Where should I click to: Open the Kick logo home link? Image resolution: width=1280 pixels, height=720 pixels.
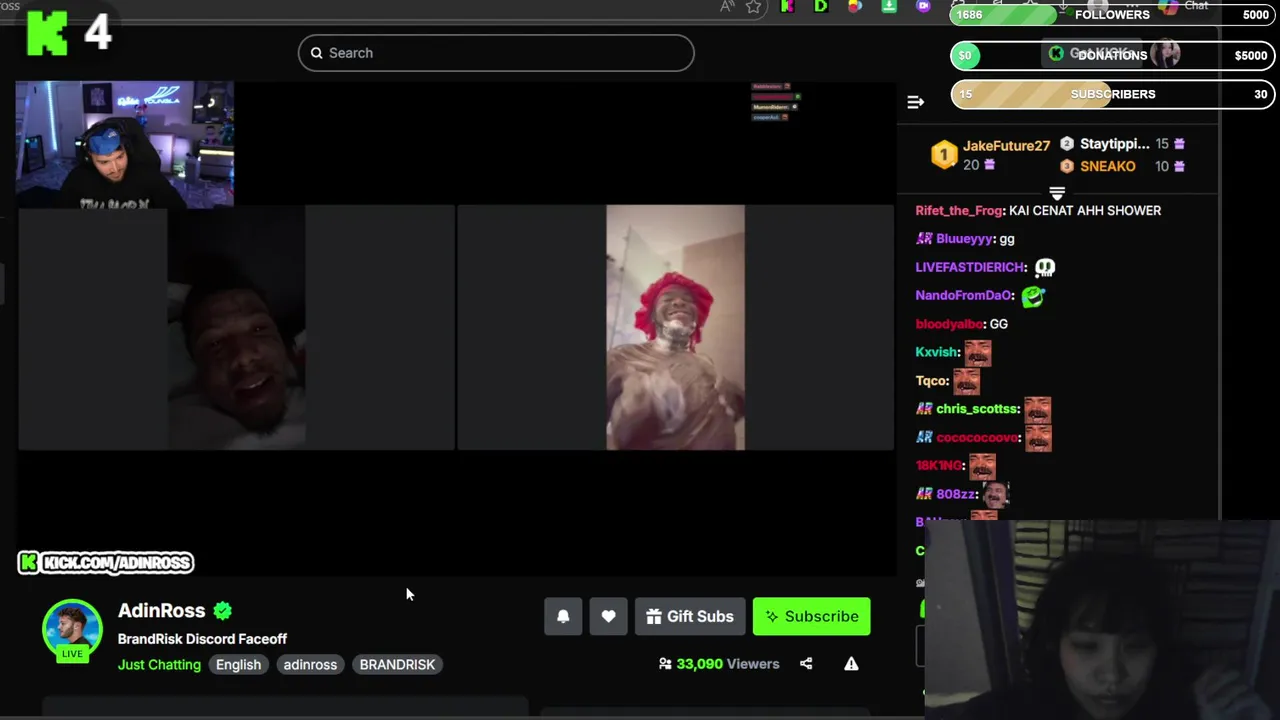pyautogui.click(x=47, y=33)
